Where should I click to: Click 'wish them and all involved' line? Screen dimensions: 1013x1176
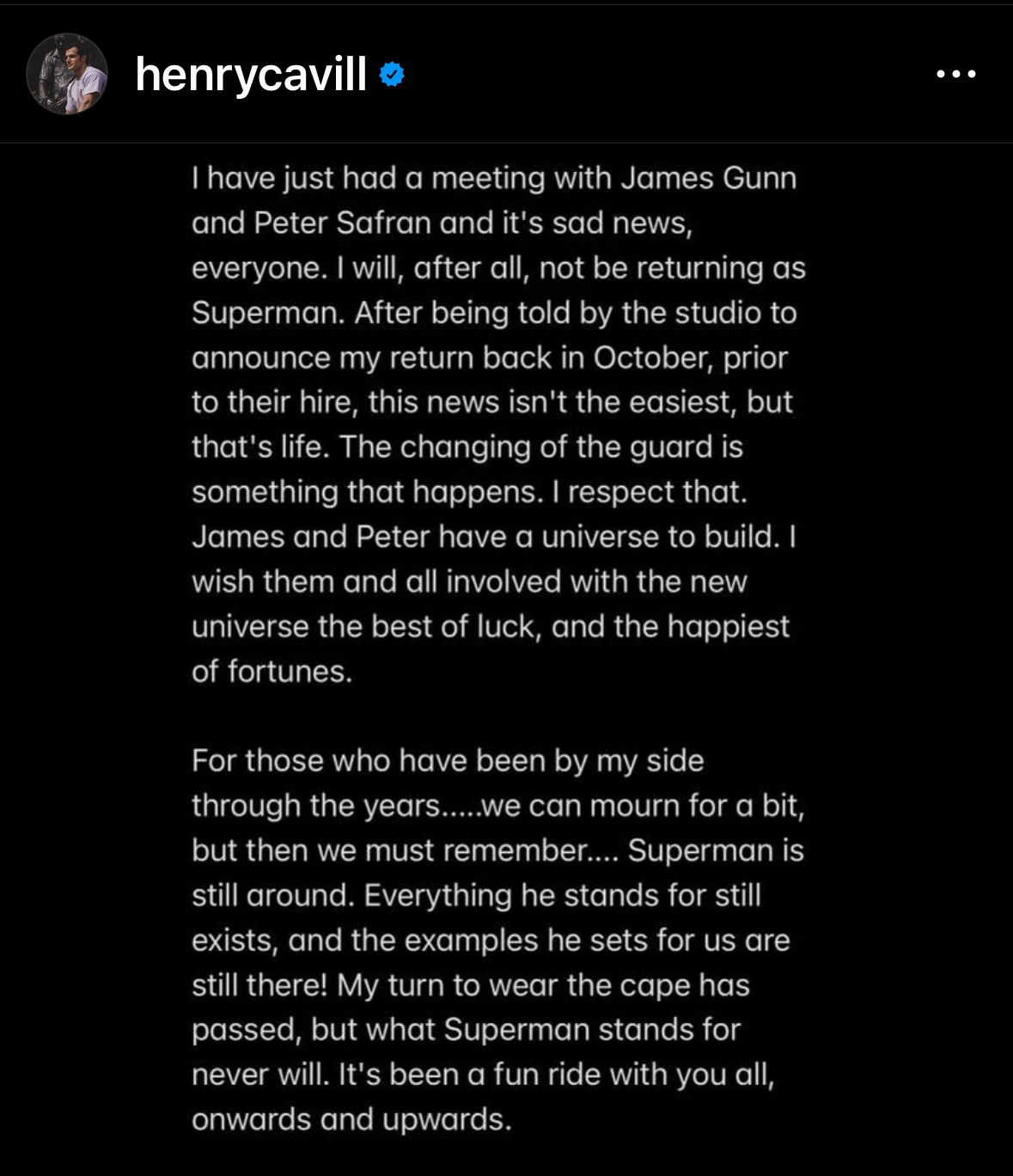pyautogui.click(x=469, y=582)
